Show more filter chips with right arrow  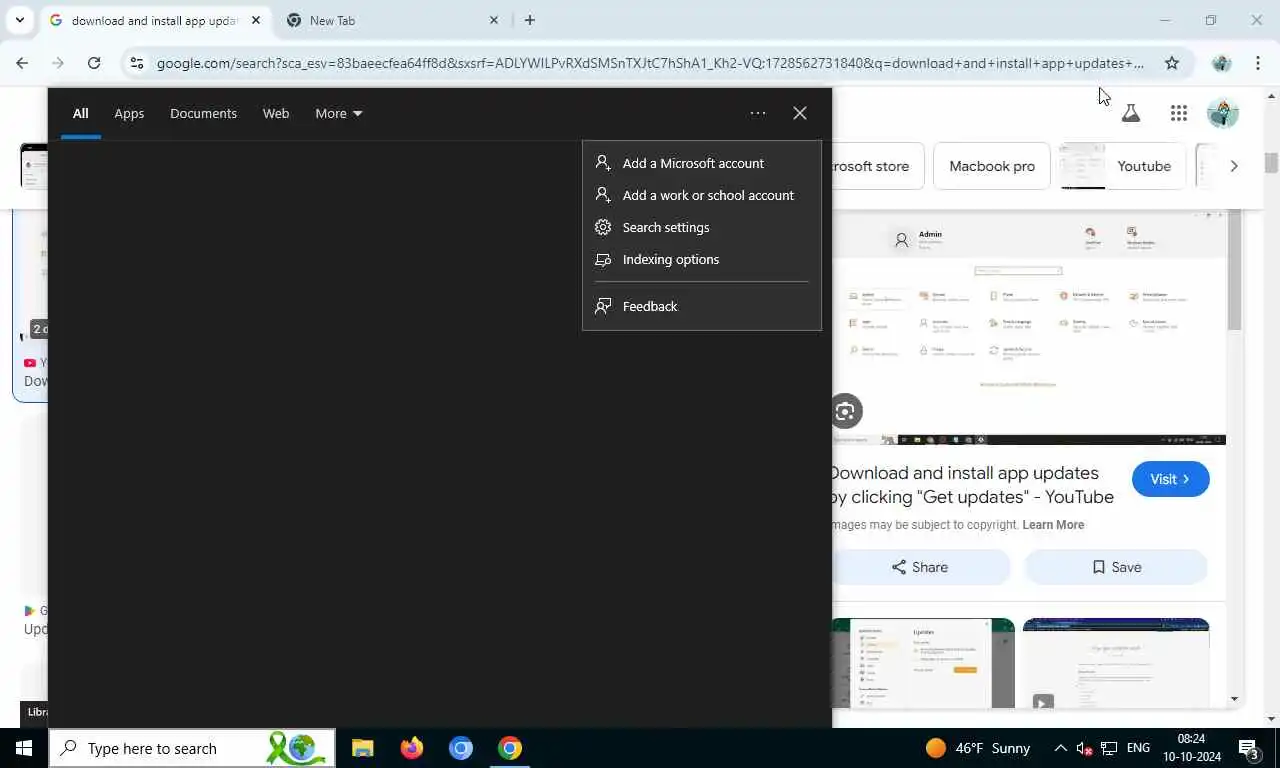(x=1234, y=166)
